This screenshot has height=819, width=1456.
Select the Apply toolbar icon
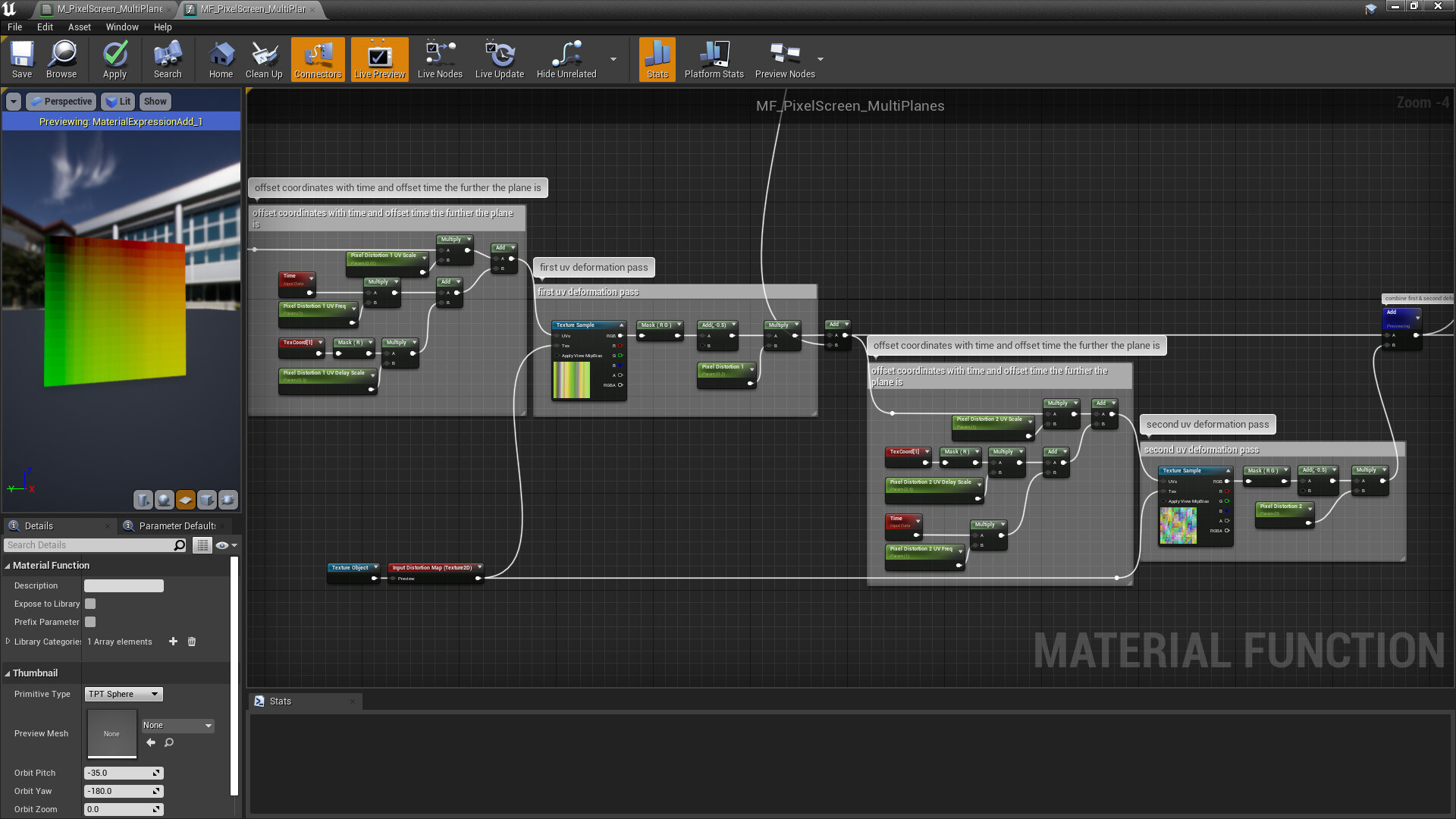115,59
